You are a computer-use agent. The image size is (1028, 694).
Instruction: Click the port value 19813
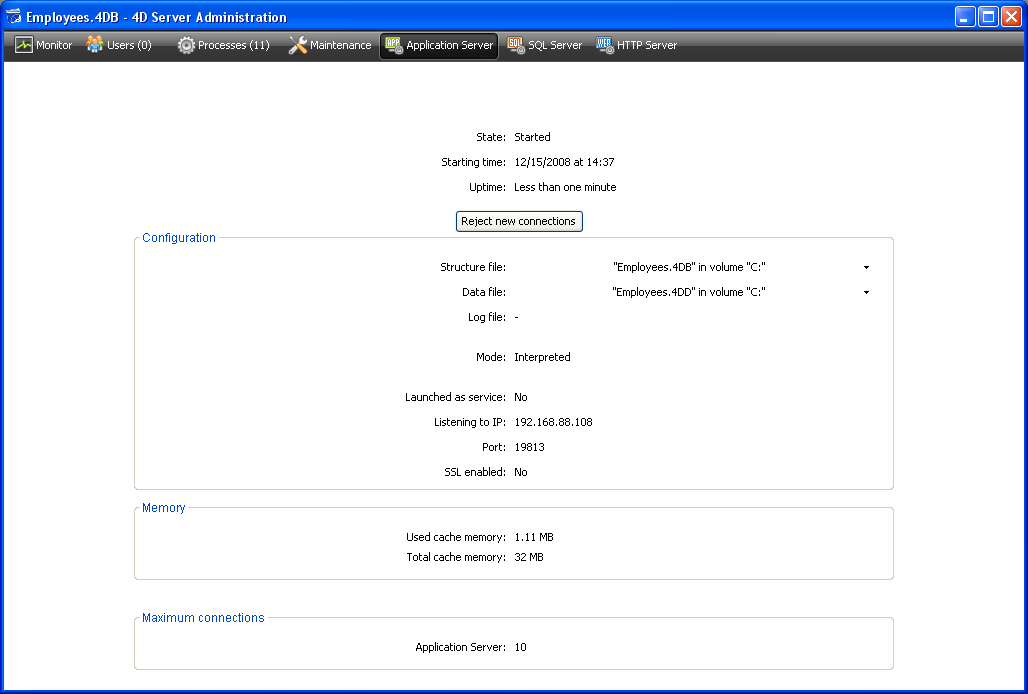pos(529,447)
